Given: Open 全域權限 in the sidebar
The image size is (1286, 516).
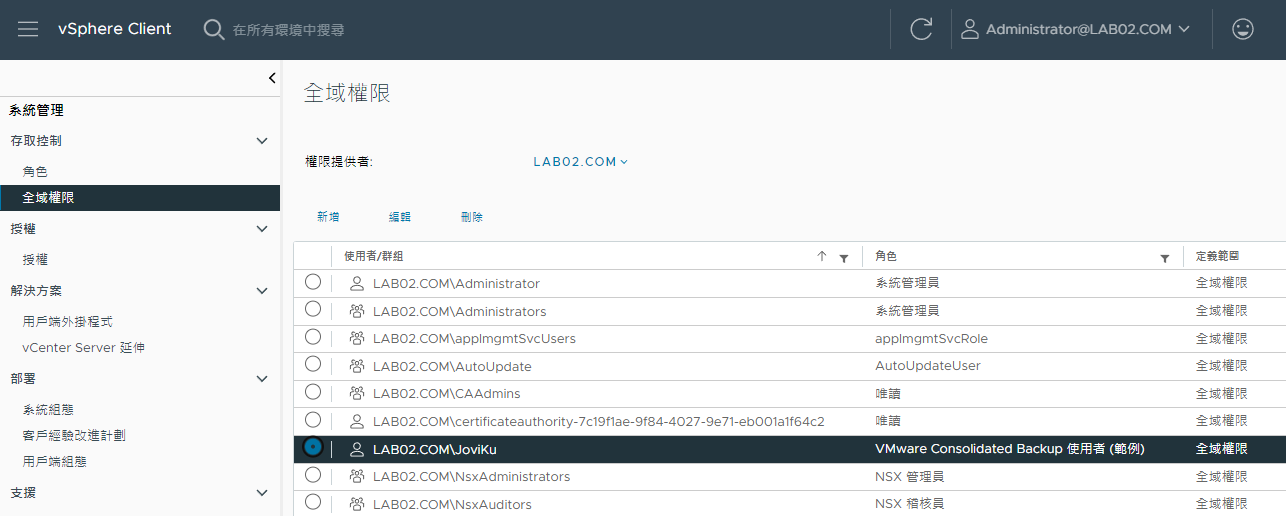Looking at the screenshot, I should click(x=140, y=198).
